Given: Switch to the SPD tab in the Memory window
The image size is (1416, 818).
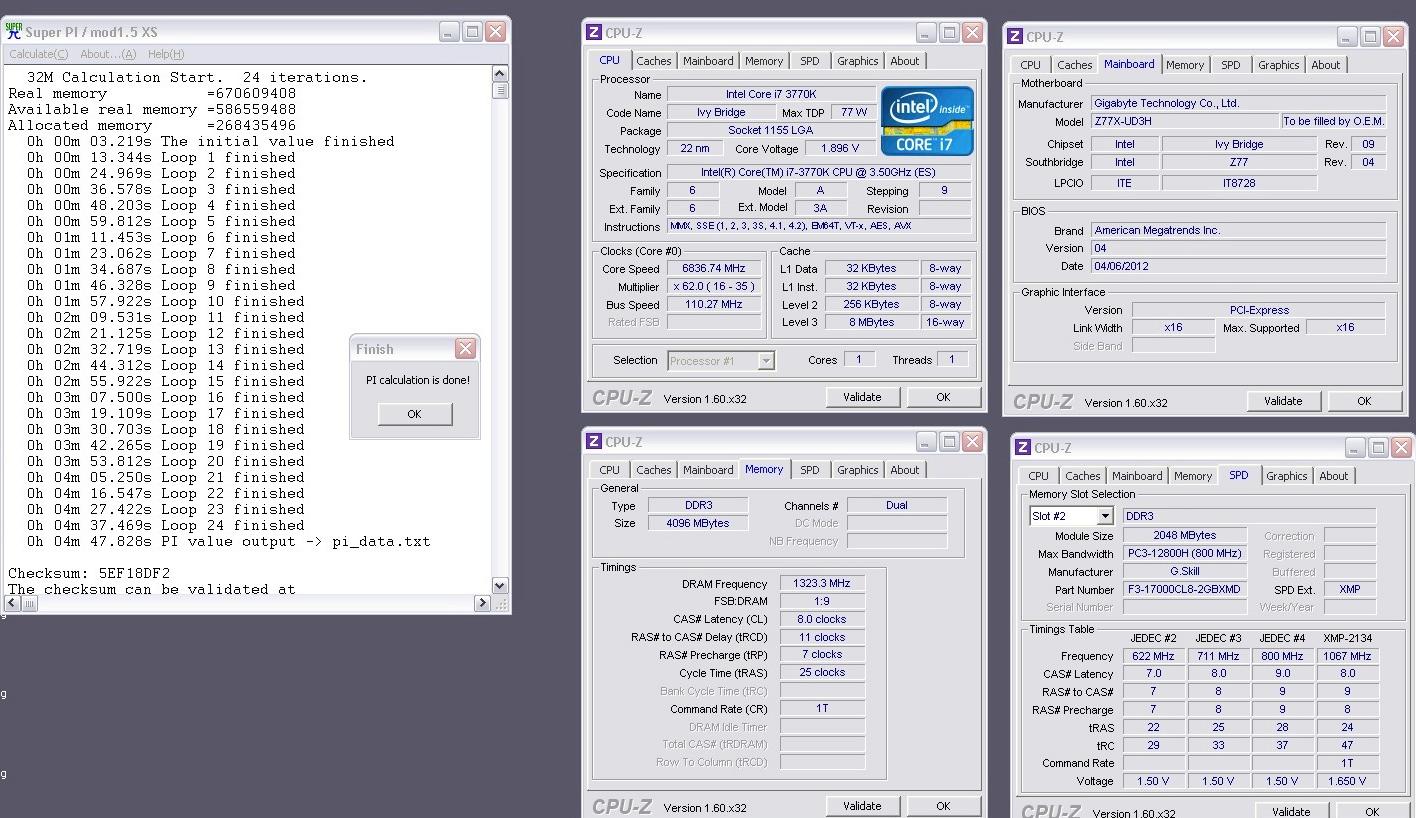Looking at the screenshot, I should point(810,470).
